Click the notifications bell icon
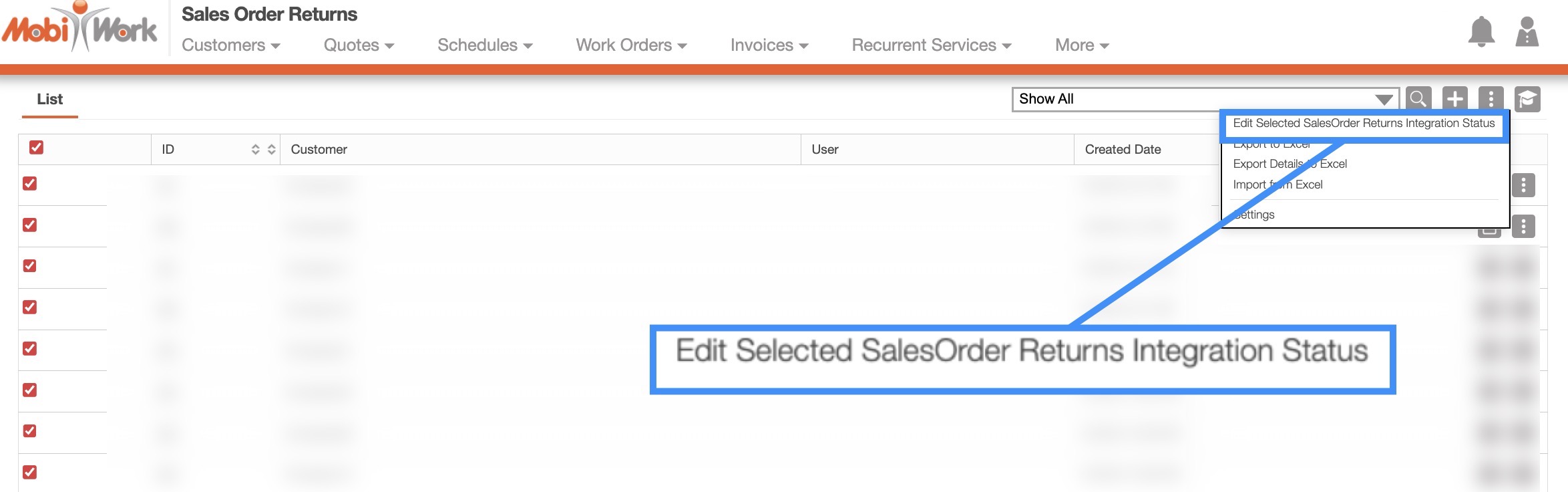The image size is (1568, 492). pos(1481,31)
